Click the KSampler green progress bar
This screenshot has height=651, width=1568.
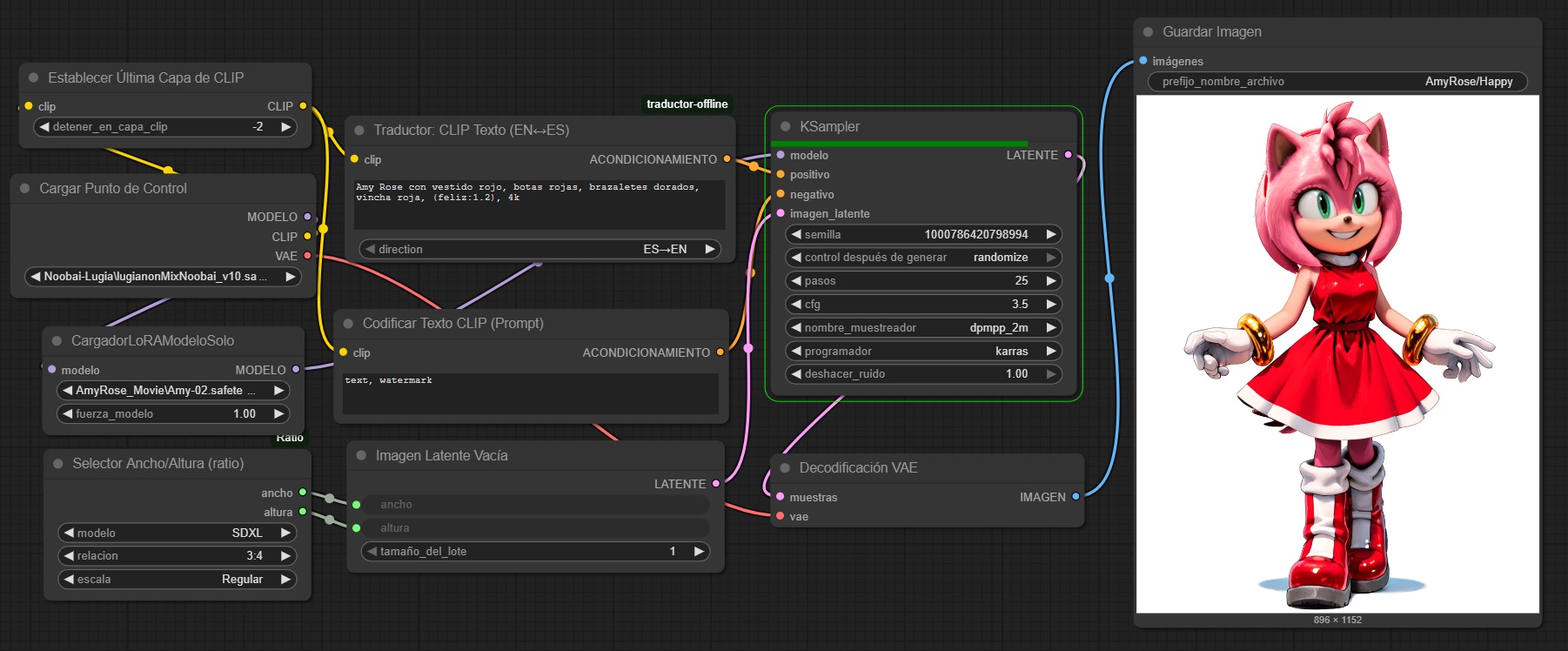tap(899, 144)
